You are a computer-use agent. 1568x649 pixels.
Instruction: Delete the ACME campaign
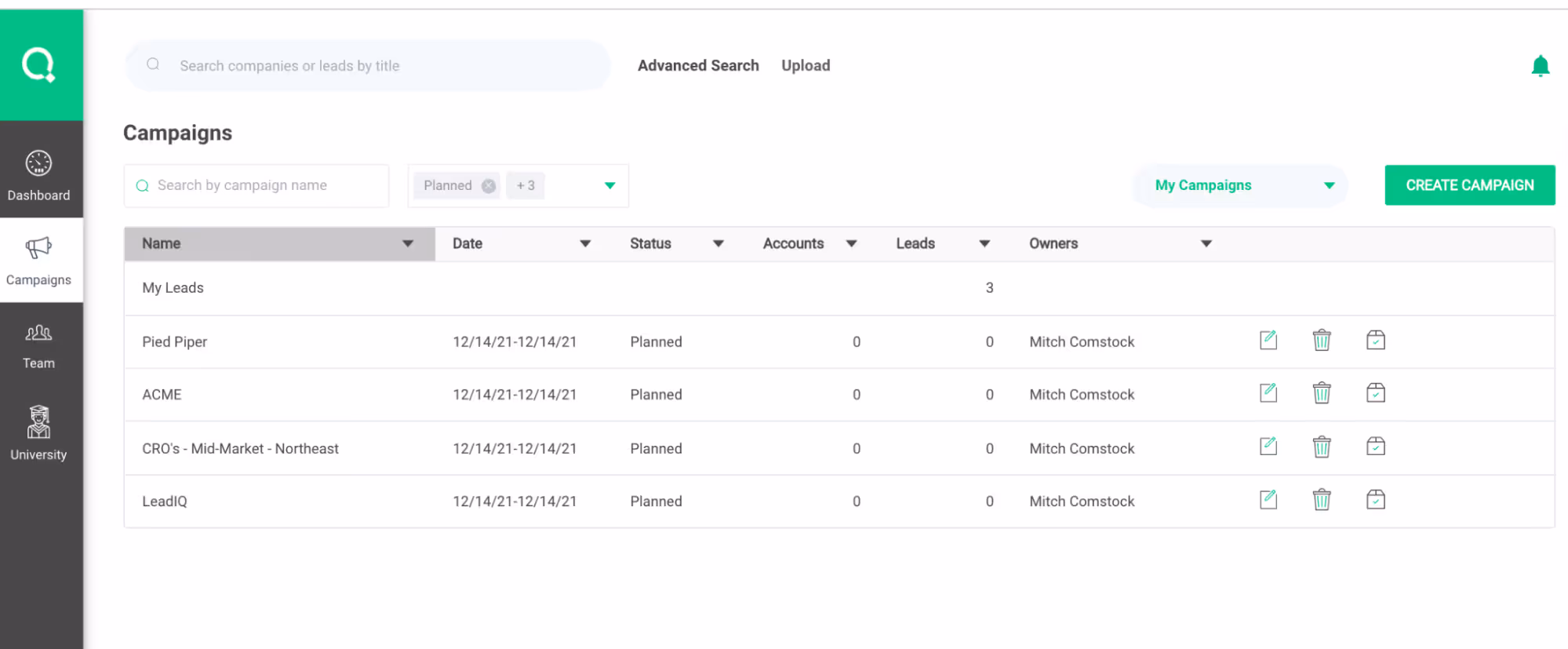[x=1321, y=392]
